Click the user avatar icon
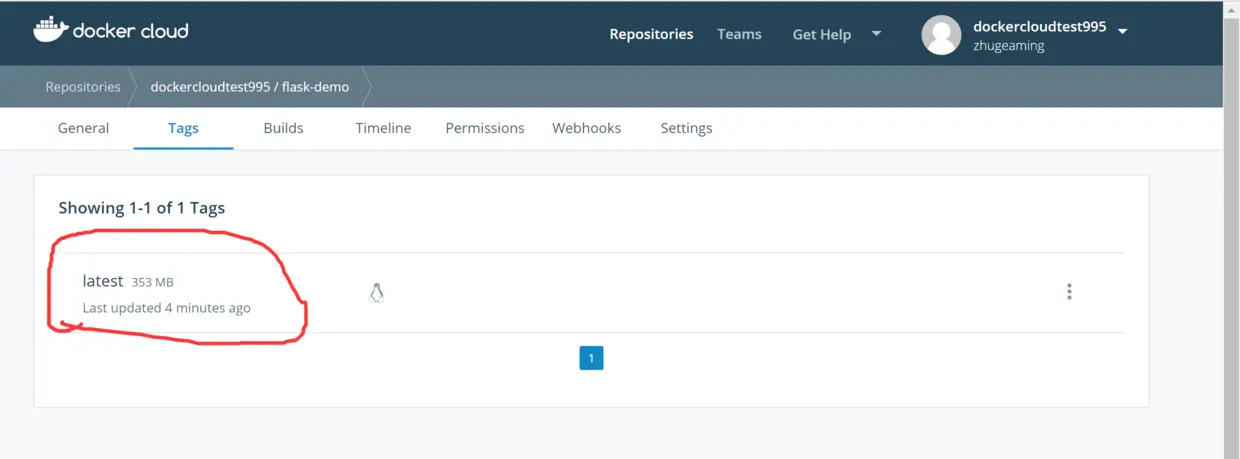The height and width of the screenshot is (459, 1240). pyautogui.click(x=941, y=35)
